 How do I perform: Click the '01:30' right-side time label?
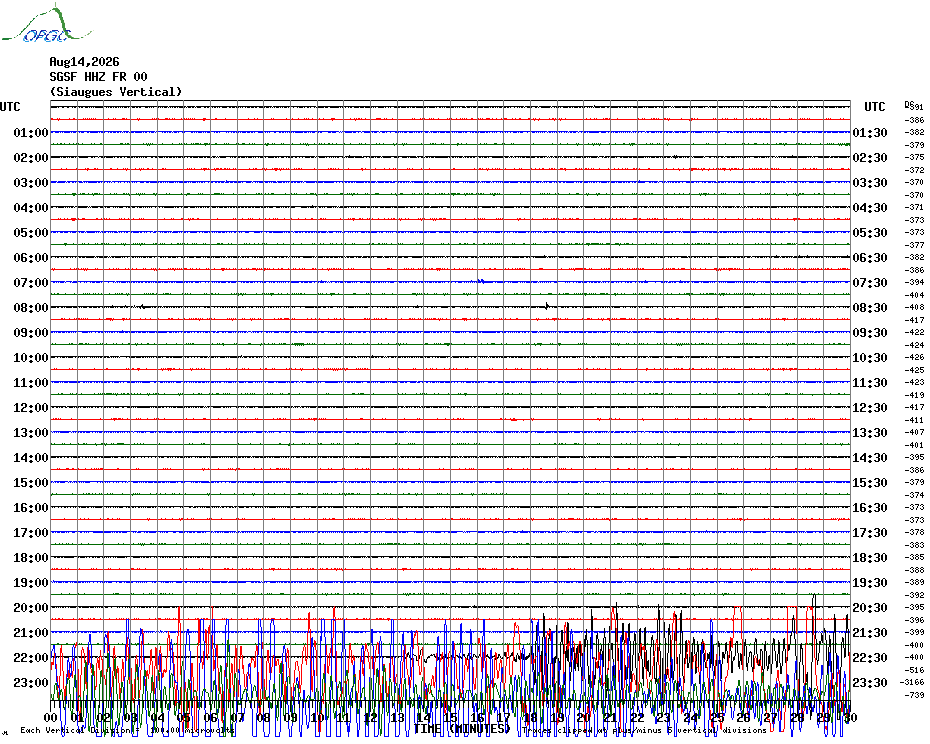coord(870,132)
